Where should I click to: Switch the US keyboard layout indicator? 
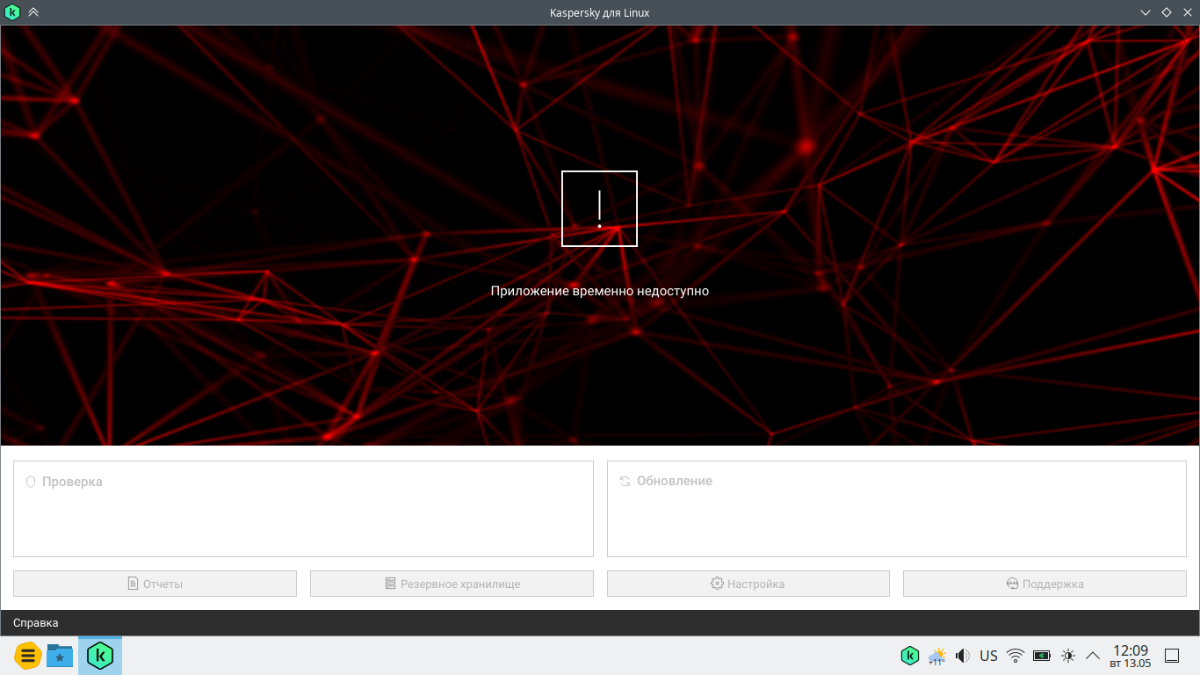(x=988, y=656)
